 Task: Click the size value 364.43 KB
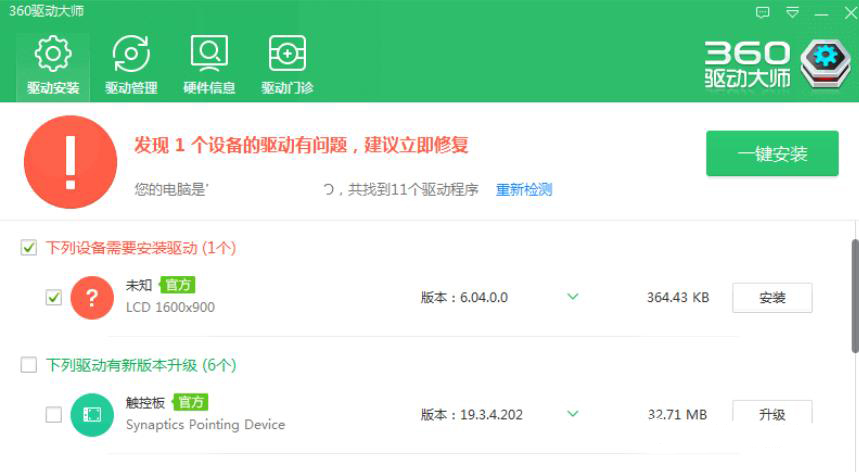678,298
